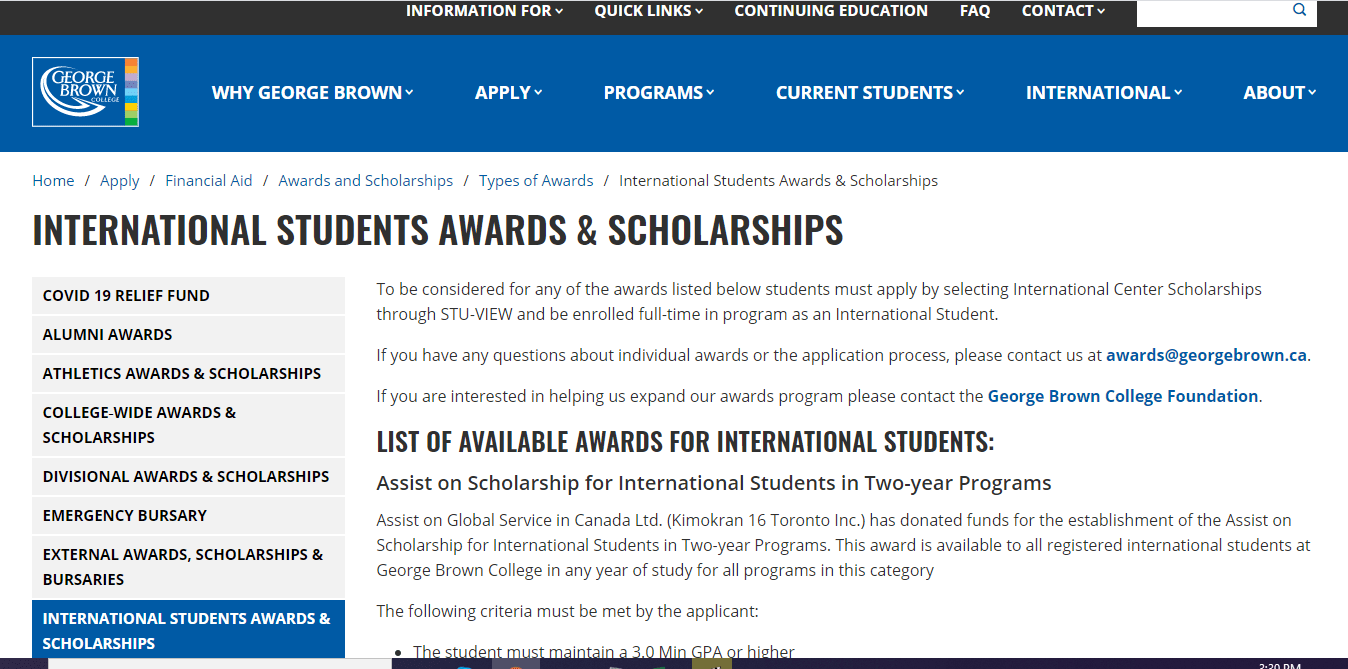Go to Awards and Scholarships breadcrumb

point(366,181)
